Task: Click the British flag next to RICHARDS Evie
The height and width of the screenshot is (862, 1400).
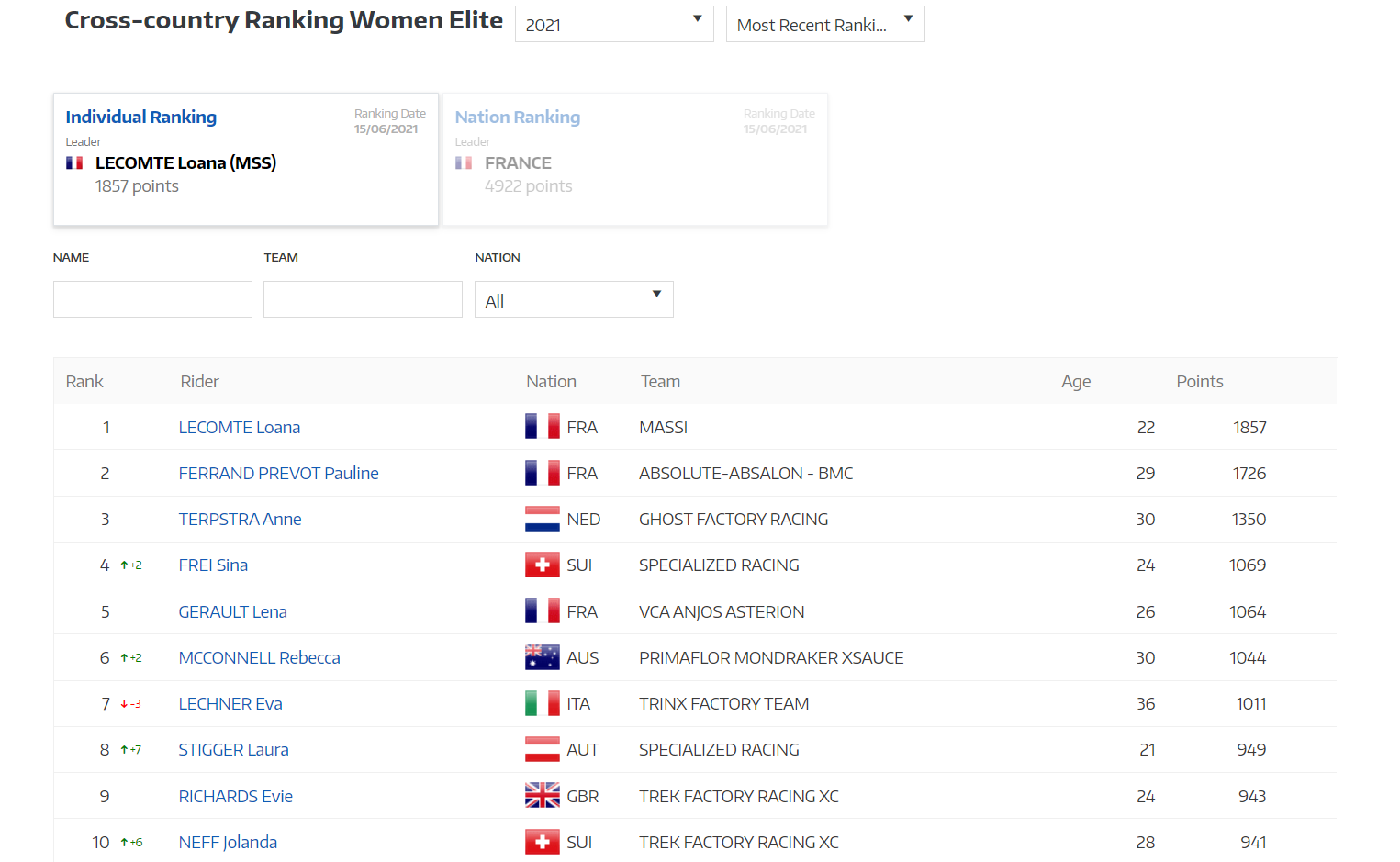Action: 541,795
